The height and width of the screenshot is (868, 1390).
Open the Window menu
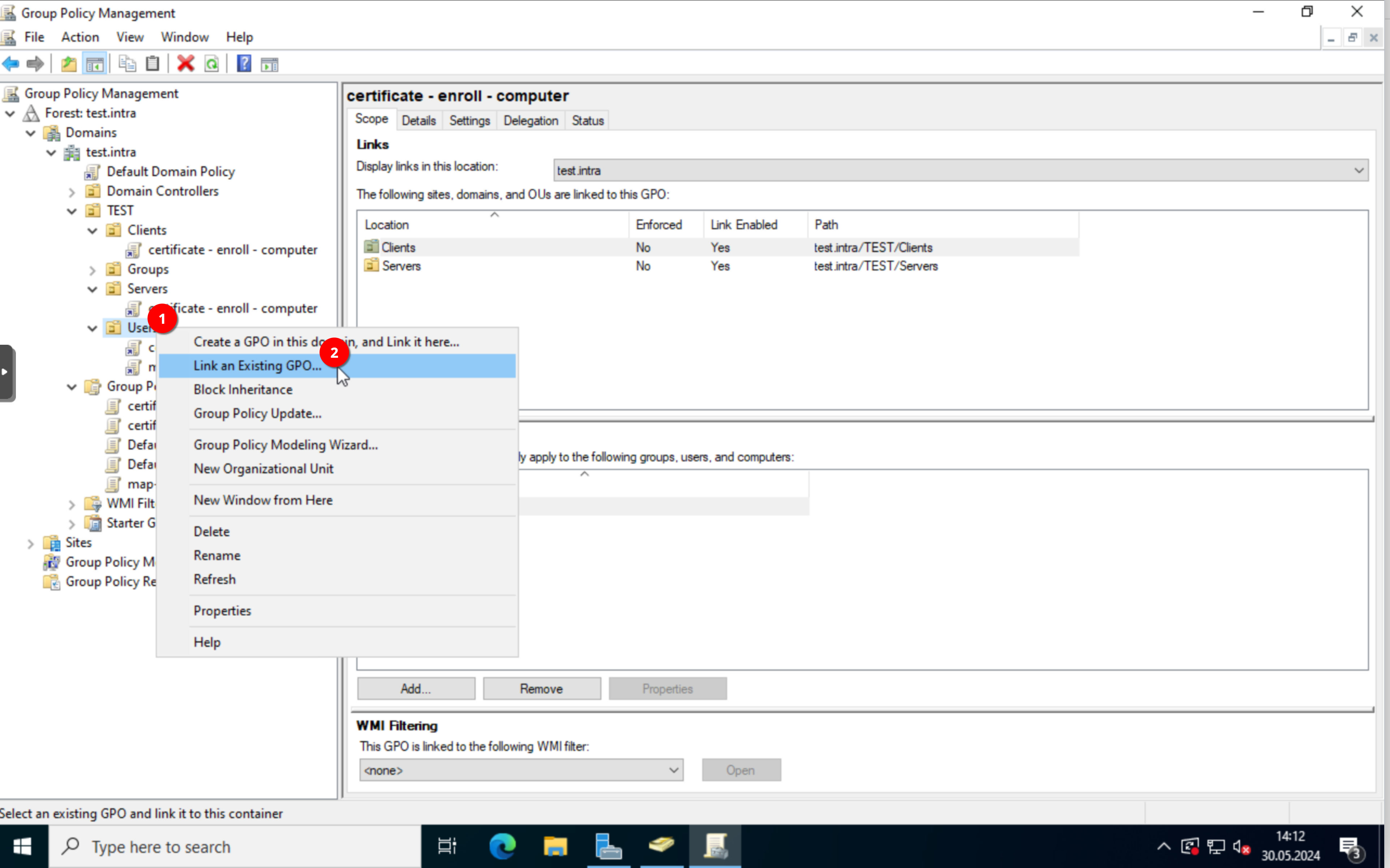coord(184,37)
